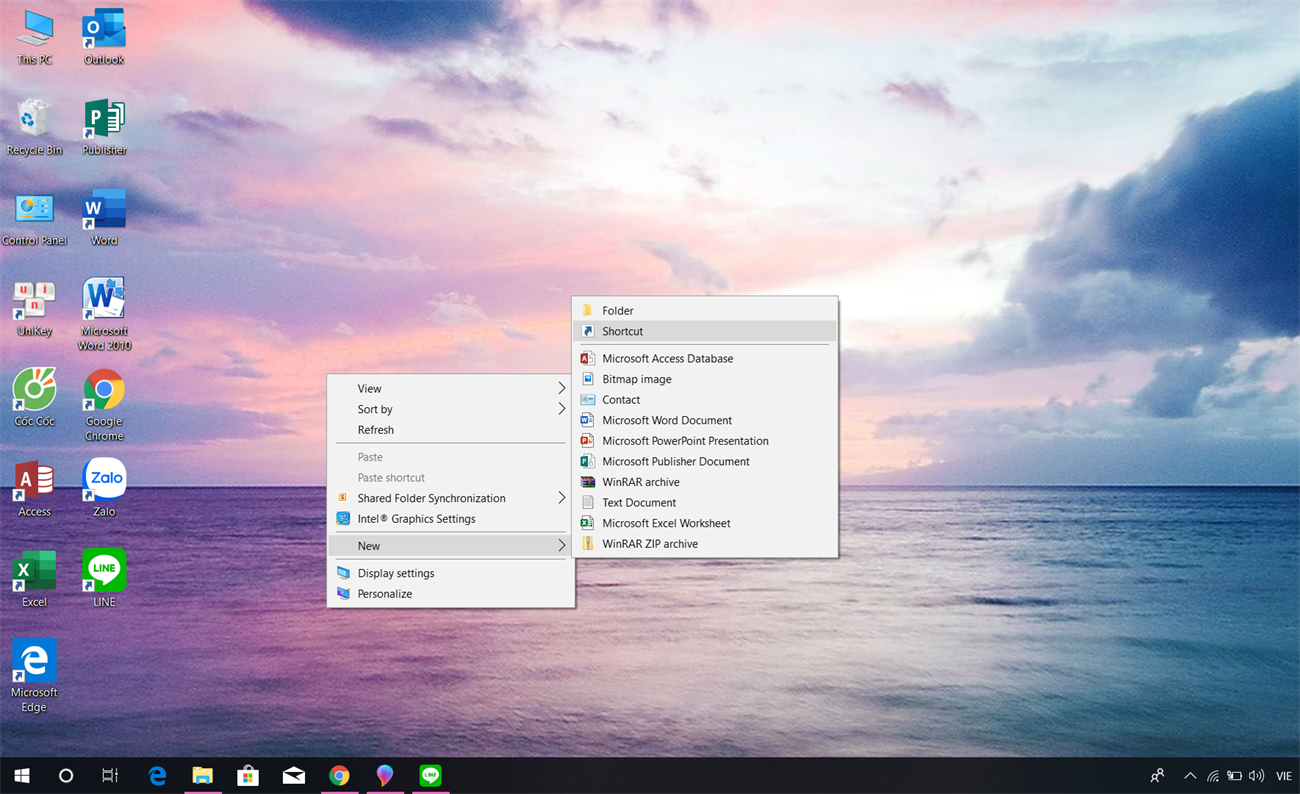Click the greyed-out Paste shortcut entry
Viewport: 1300px width, 794px height.
click(451, 477)
